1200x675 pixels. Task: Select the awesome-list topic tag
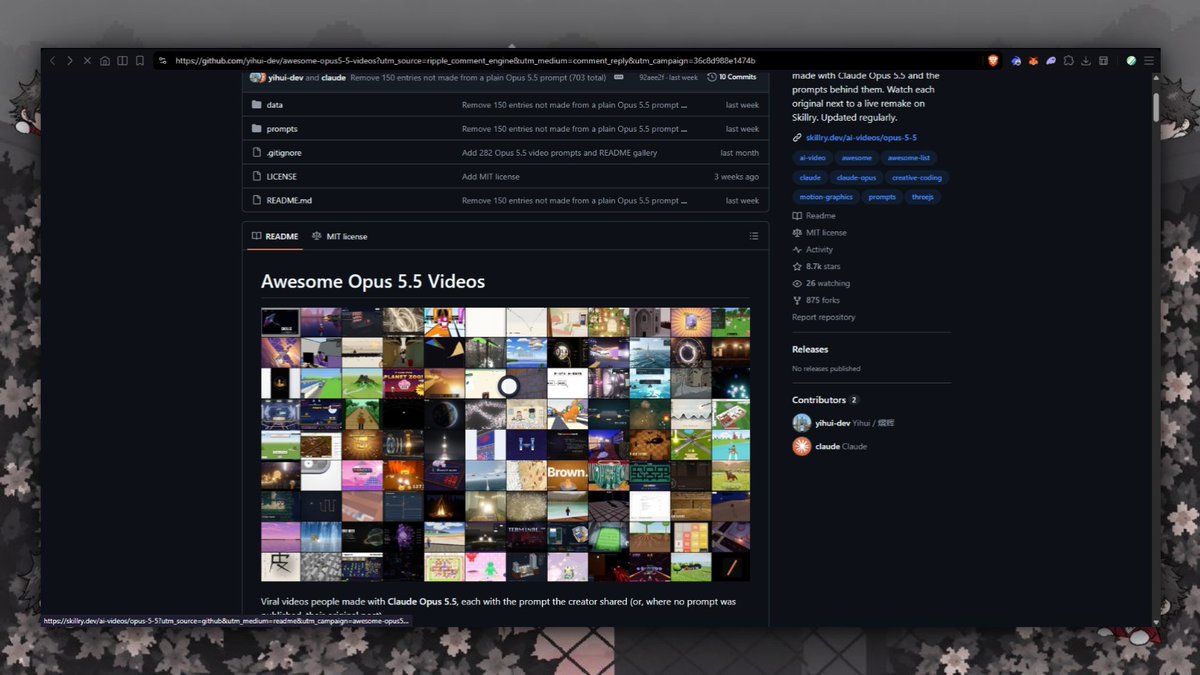909,158
